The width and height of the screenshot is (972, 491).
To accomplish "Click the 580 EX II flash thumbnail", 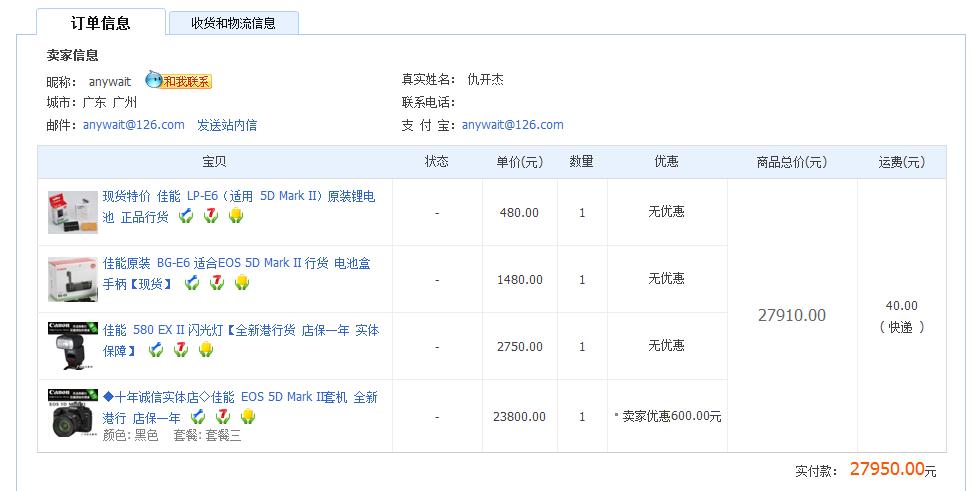I will (x=73, y=345).
